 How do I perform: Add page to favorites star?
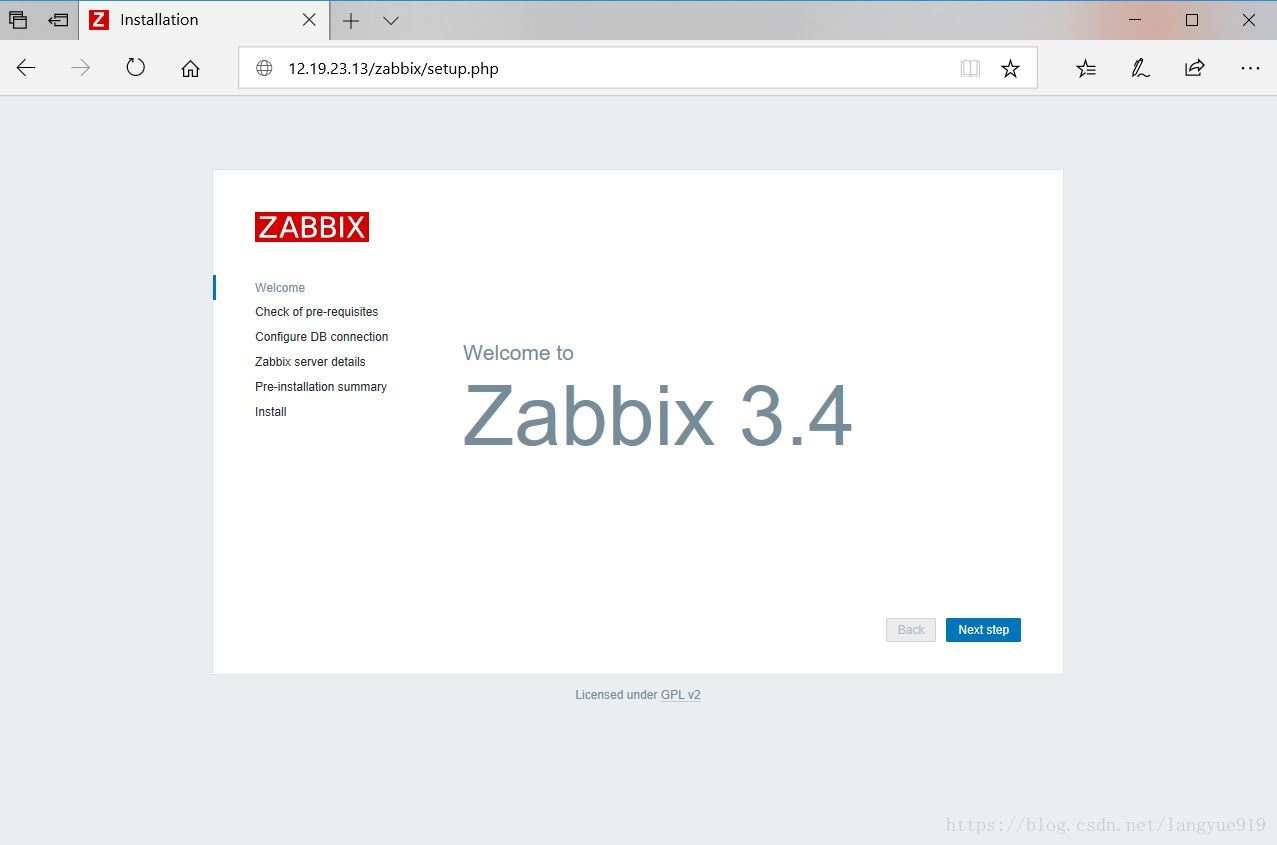[1011, 68]
